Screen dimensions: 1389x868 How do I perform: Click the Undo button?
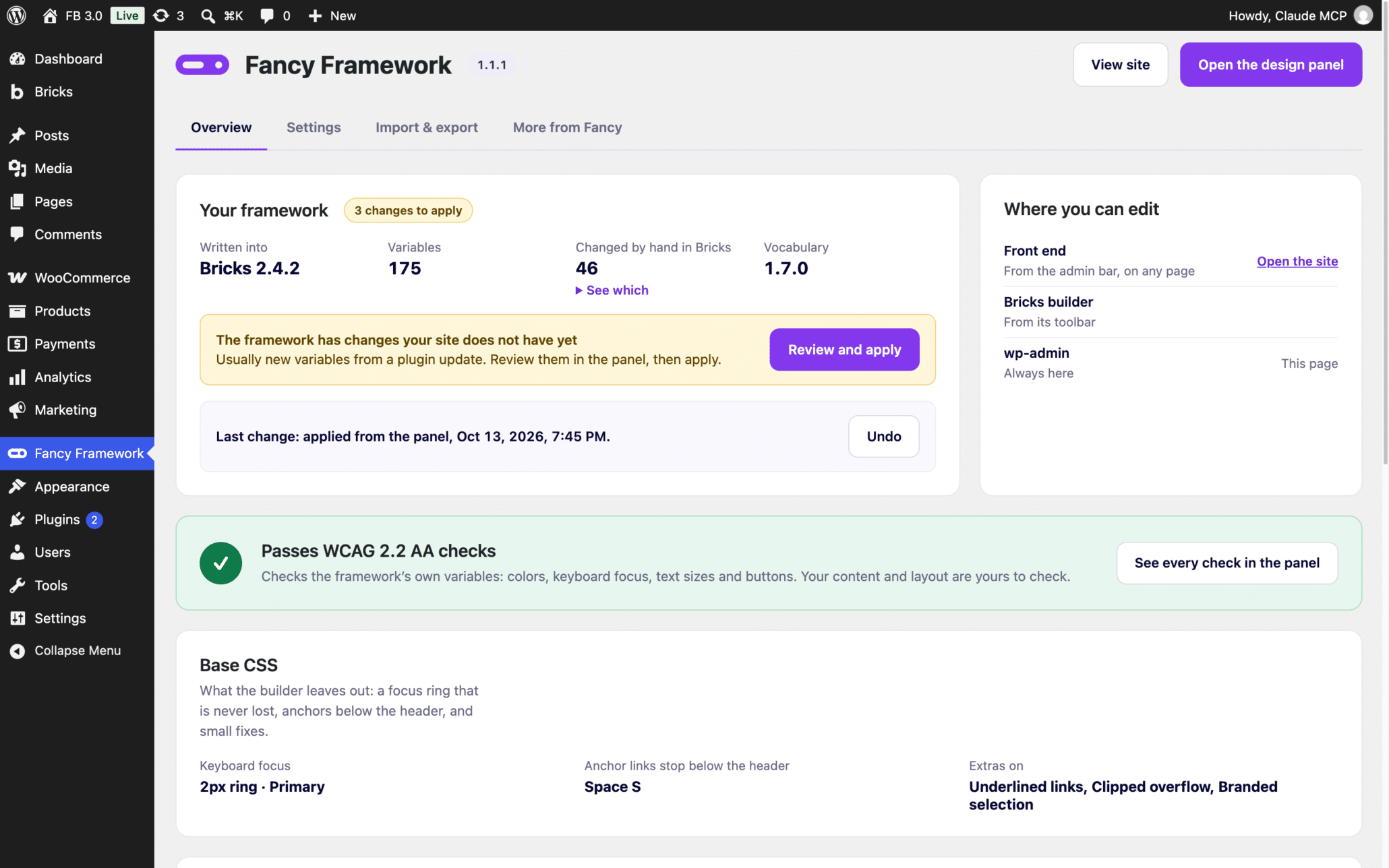(884, 437)
